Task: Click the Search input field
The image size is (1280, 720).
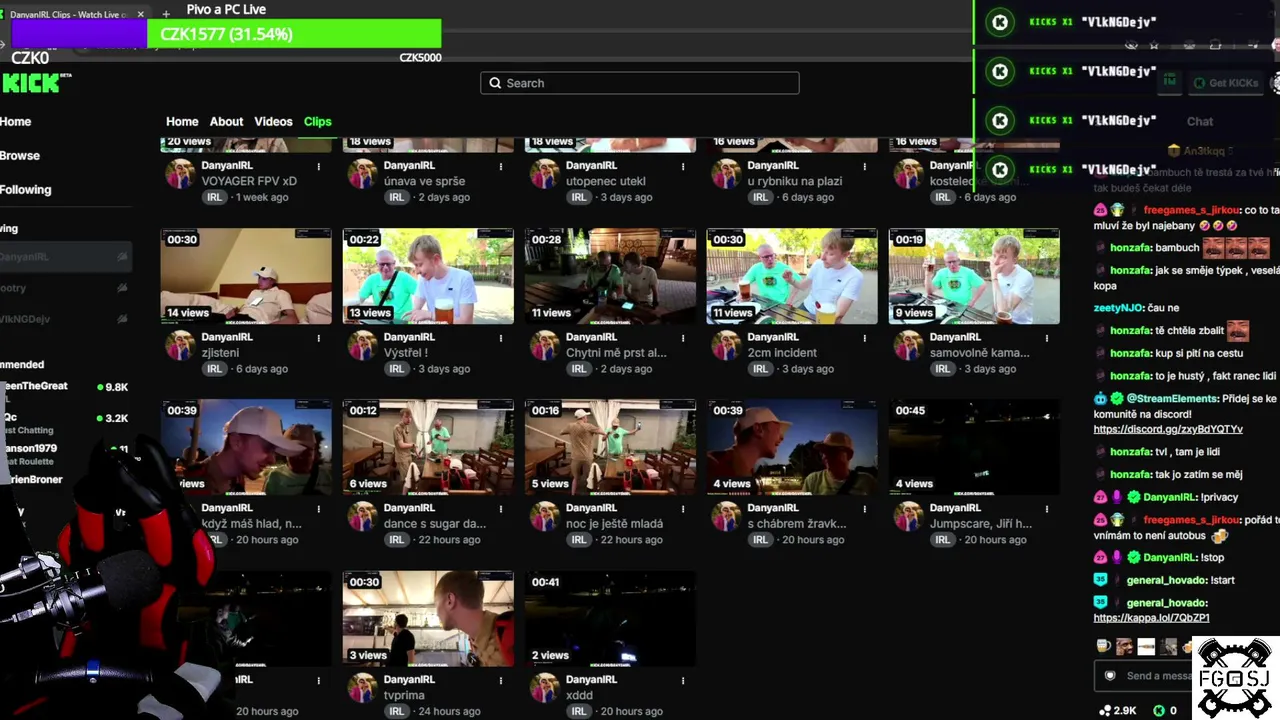Action: [640, 83]
